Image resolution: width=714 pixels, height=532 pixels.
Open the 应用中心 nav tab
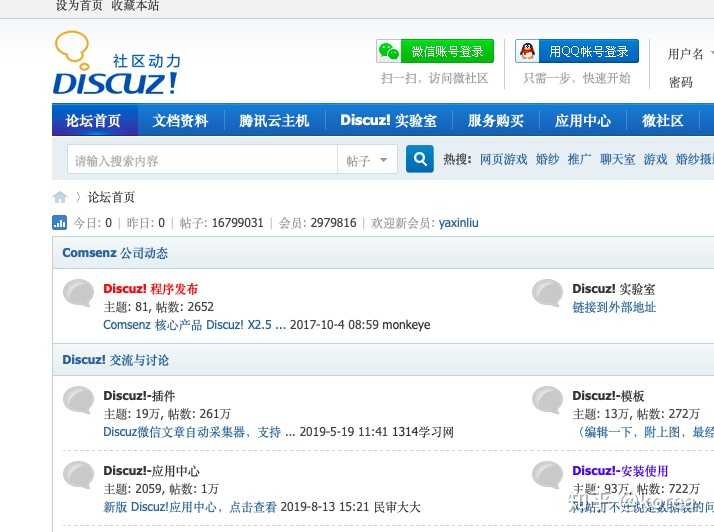(x=583, y=120)
